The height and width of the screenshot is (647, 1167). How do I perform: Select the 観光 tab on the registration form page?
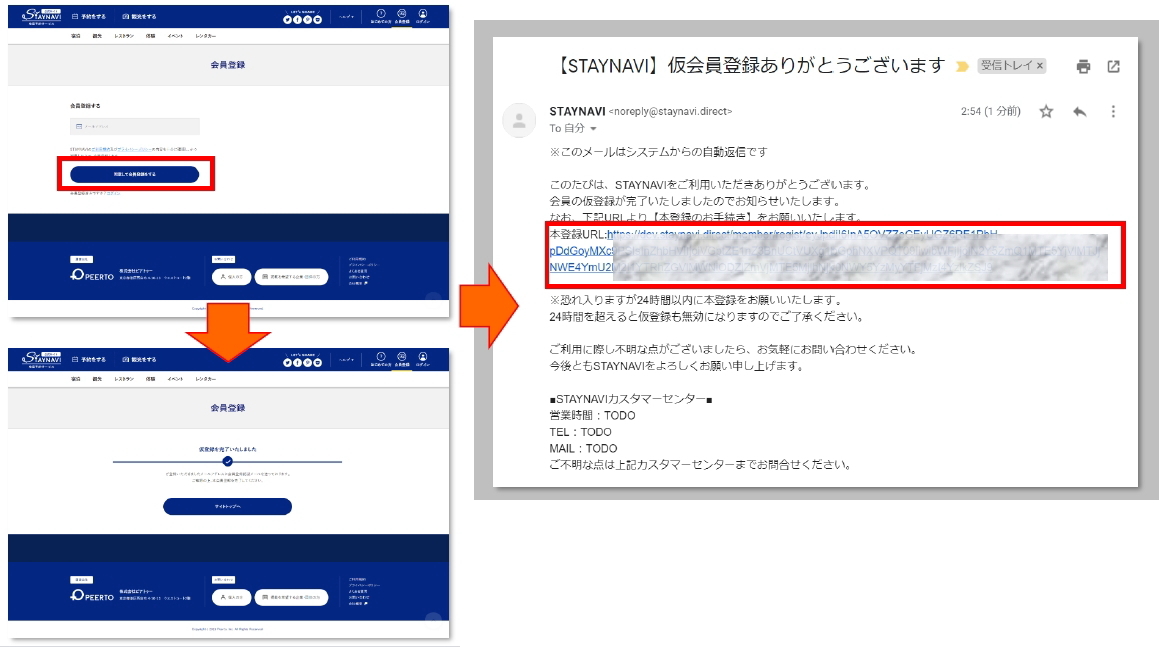pyautogui.click(x=97, y=36)
